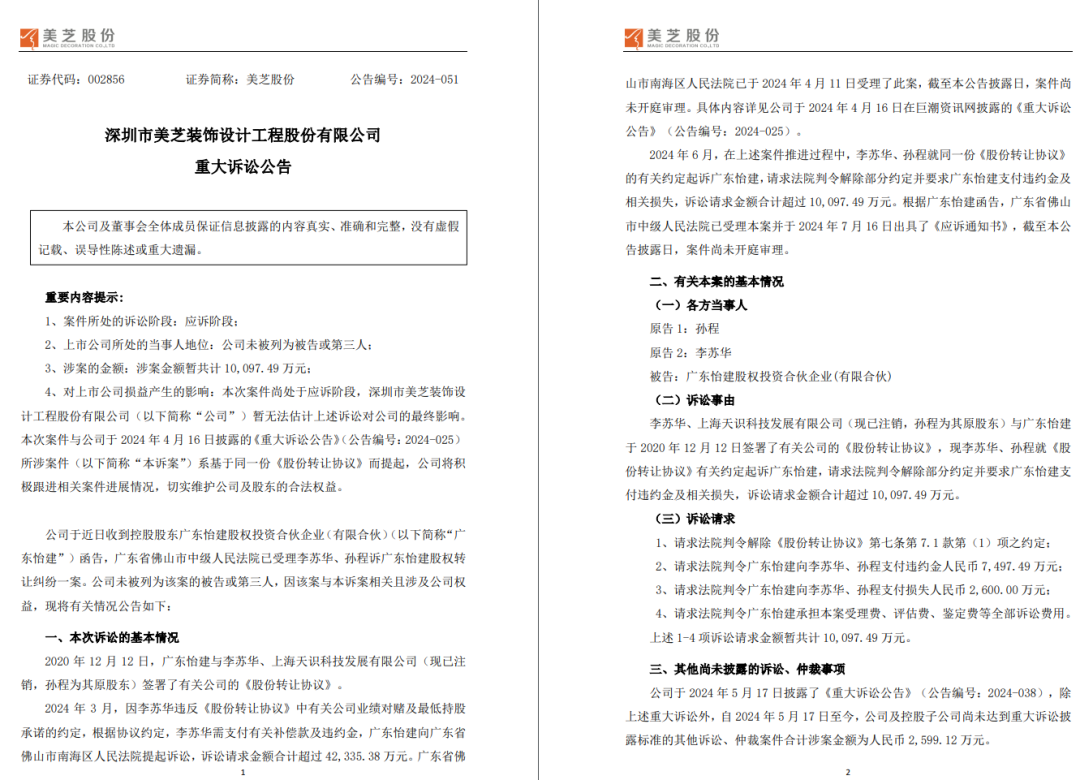Click the 美芝股份 logo on page 2
1080x780 pixels.
pos(672,38)
